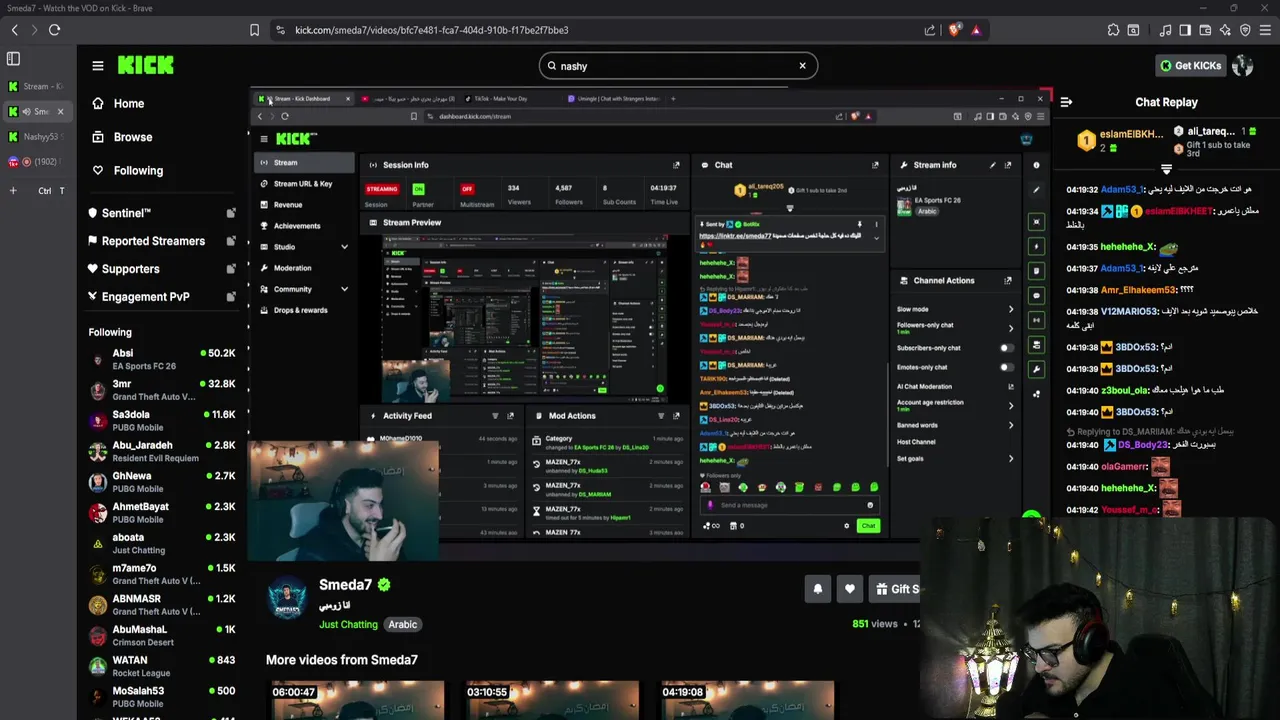Image resolution: width=1280 pixels, height=720 pixels.
Task: Open the user profile avatar menu
Action: click(x=1243, y=66)
